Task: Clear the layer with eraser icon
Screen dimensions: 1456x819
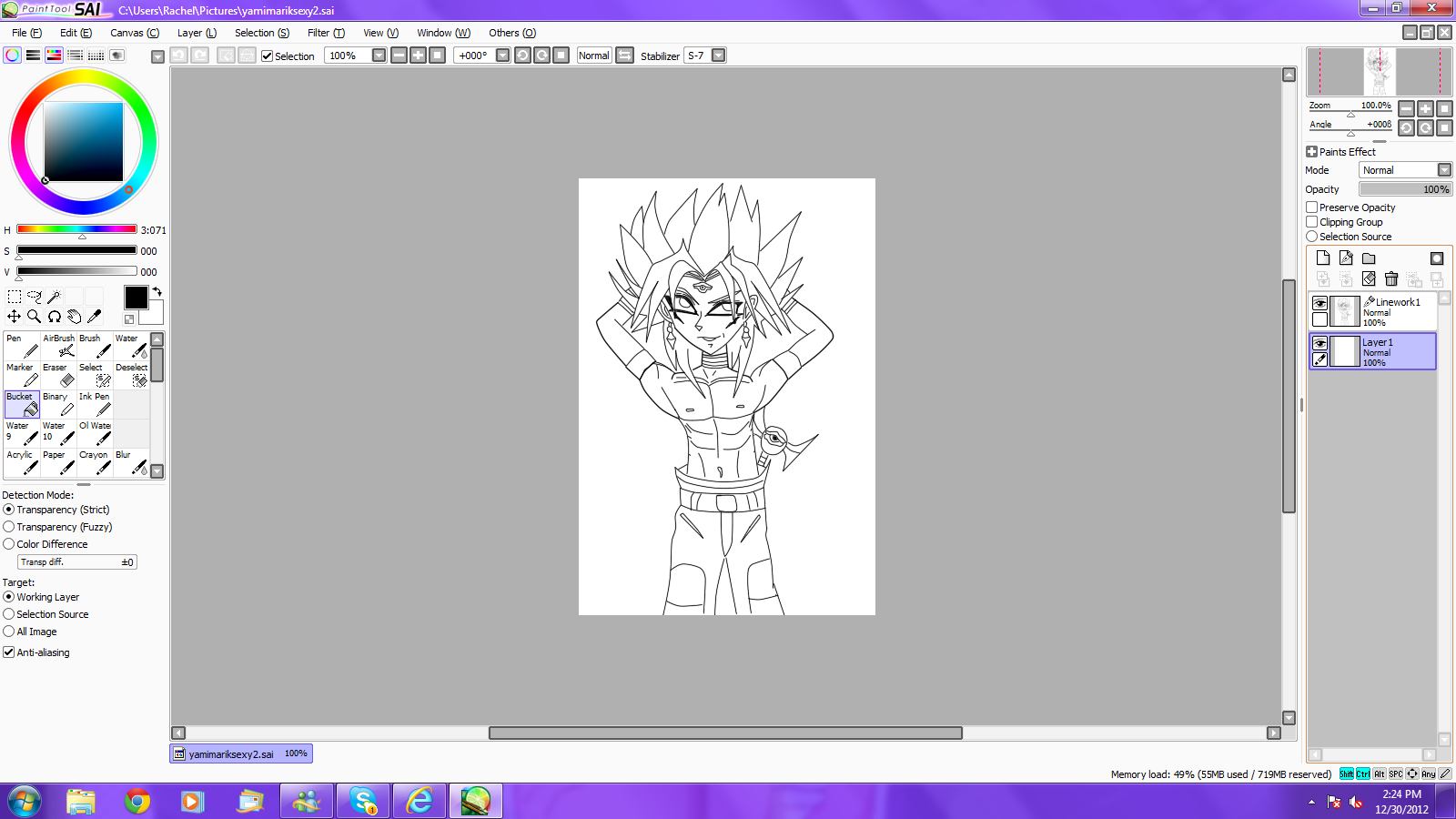Action: [x=1369, y=279]
